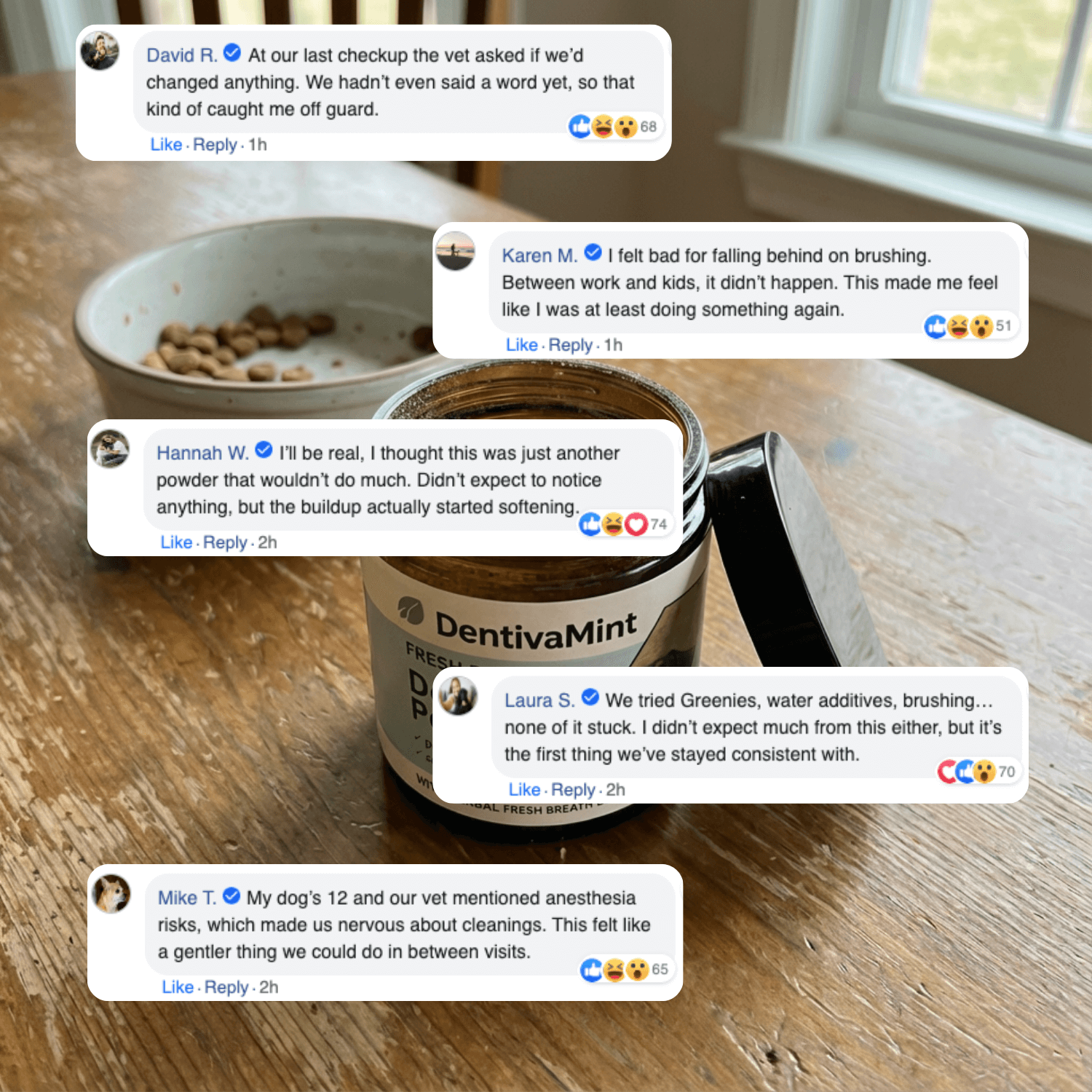Click Karen M.'s profile avatar
The image size is (1092, 1092).
point(456,251)
